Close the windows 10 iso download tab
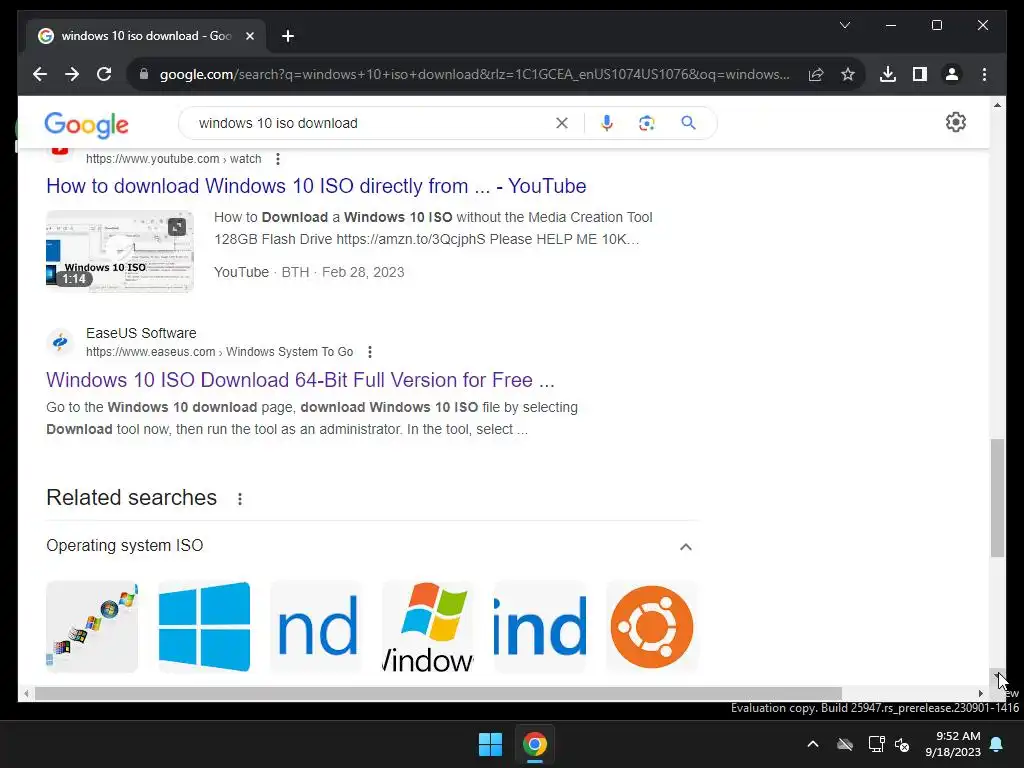 (249, 36)
